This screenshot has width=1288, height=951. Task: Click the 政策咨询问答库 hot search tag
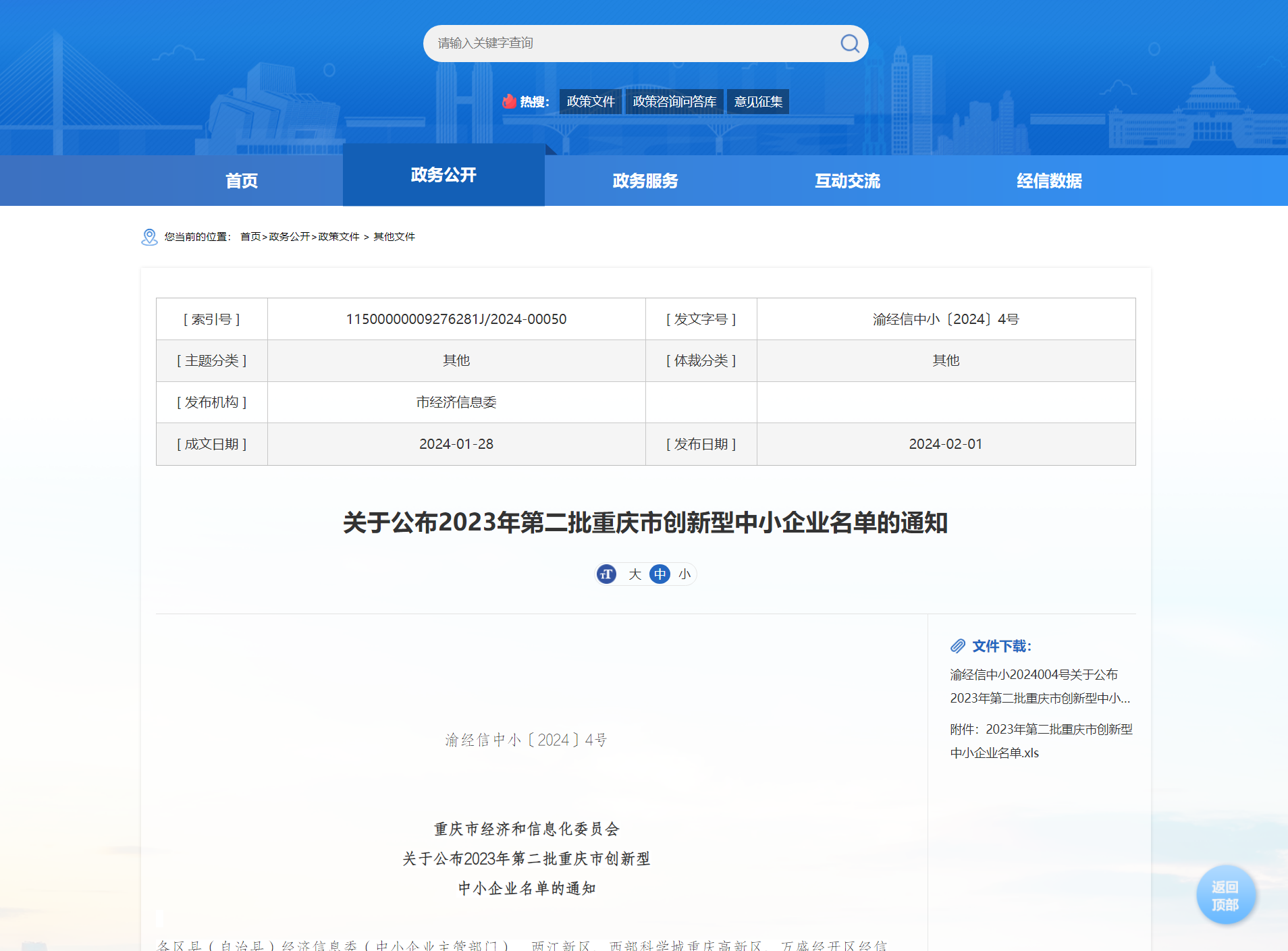click(674, 102)
